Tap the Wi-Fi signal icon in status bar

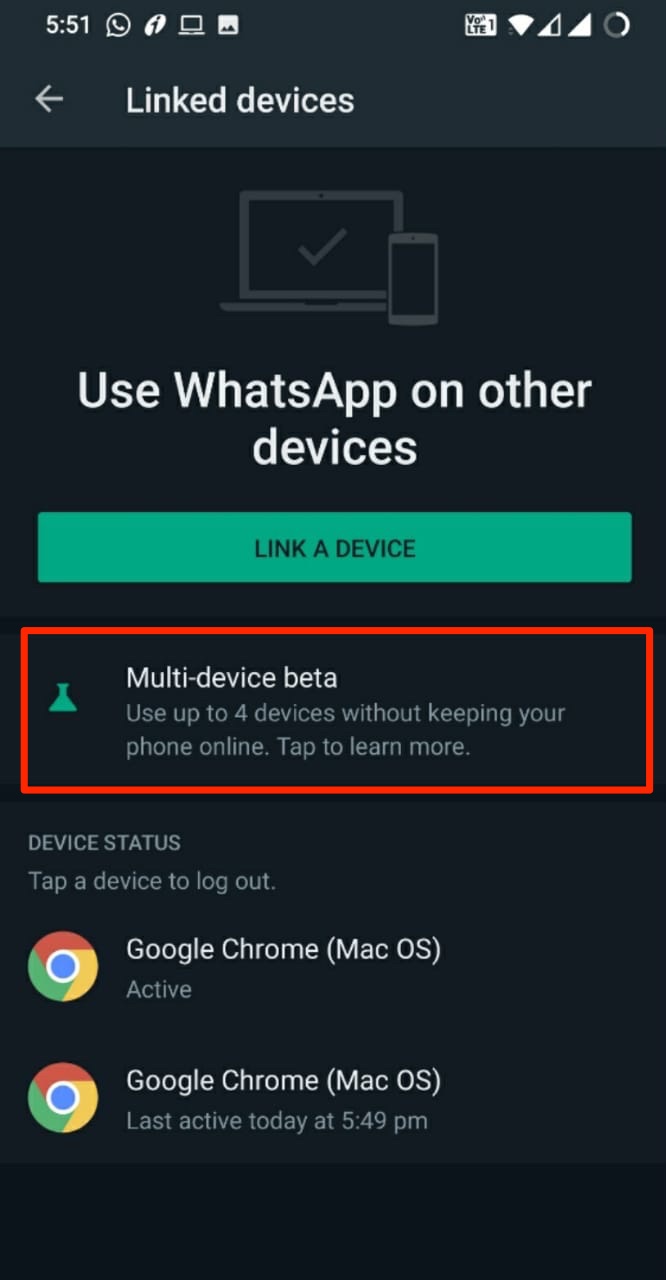[520, 25]
